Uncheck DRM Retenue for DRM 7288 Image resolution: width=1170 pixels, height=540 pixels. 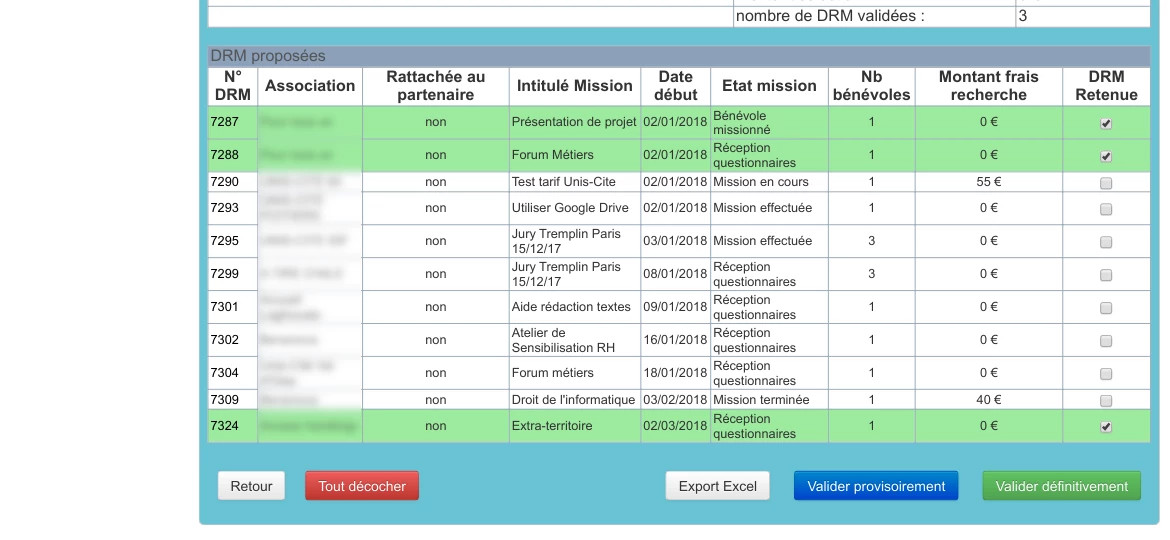click(1106, 157)
